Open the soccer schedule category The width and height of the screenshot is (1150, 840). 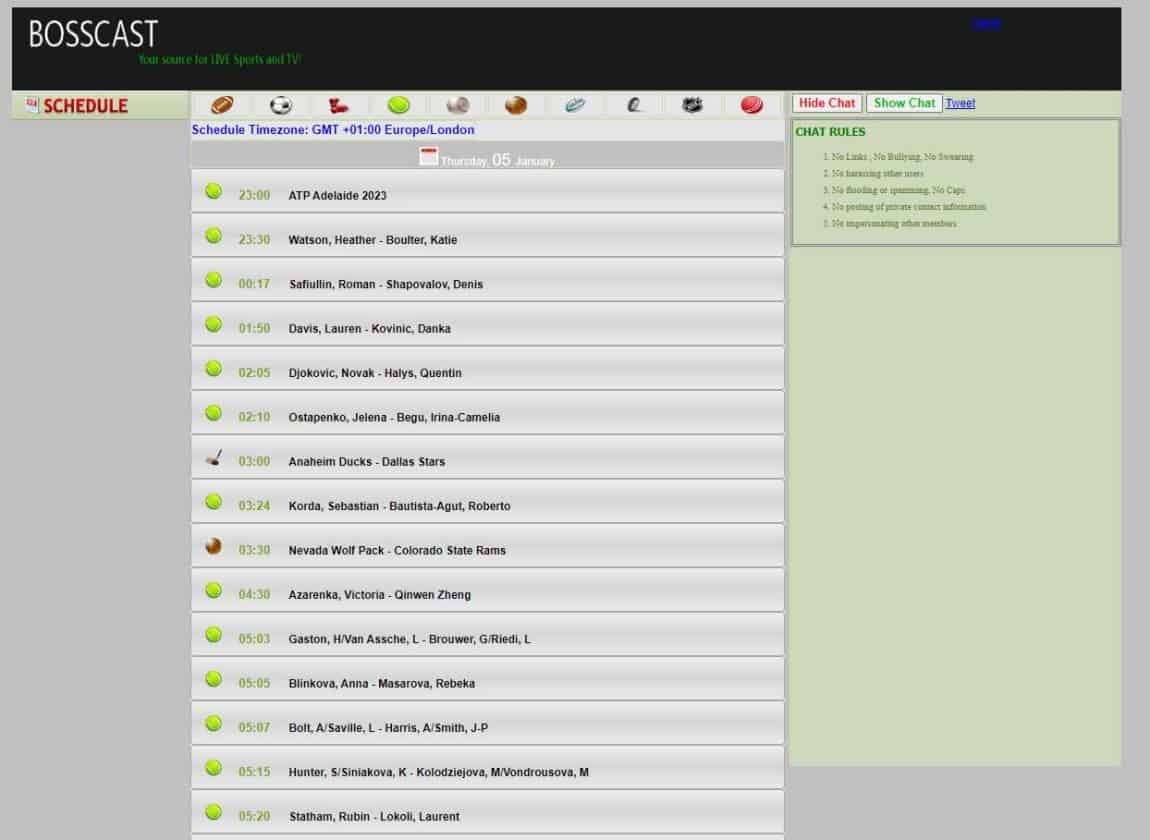click(x=281, y=103)
